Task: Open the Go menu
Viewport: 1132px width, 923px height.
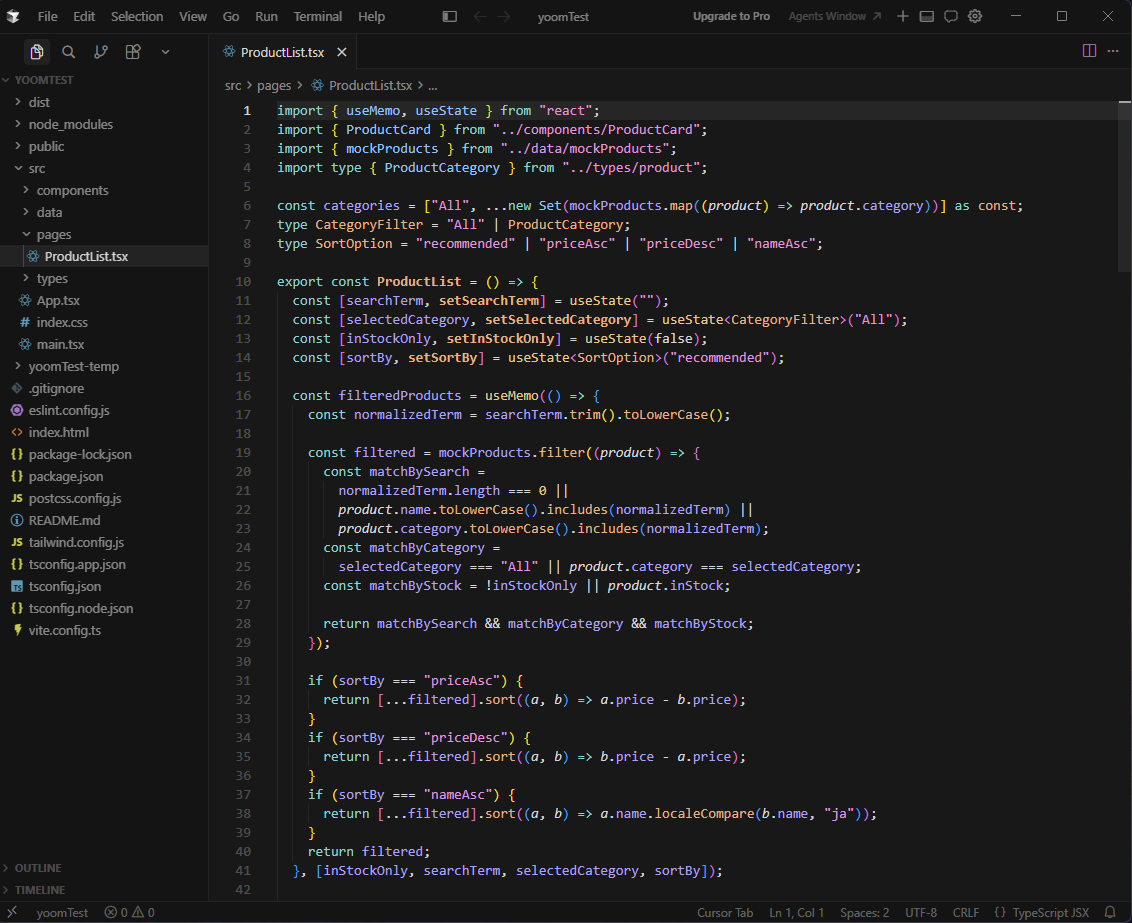Action: (x=231, y=16)
